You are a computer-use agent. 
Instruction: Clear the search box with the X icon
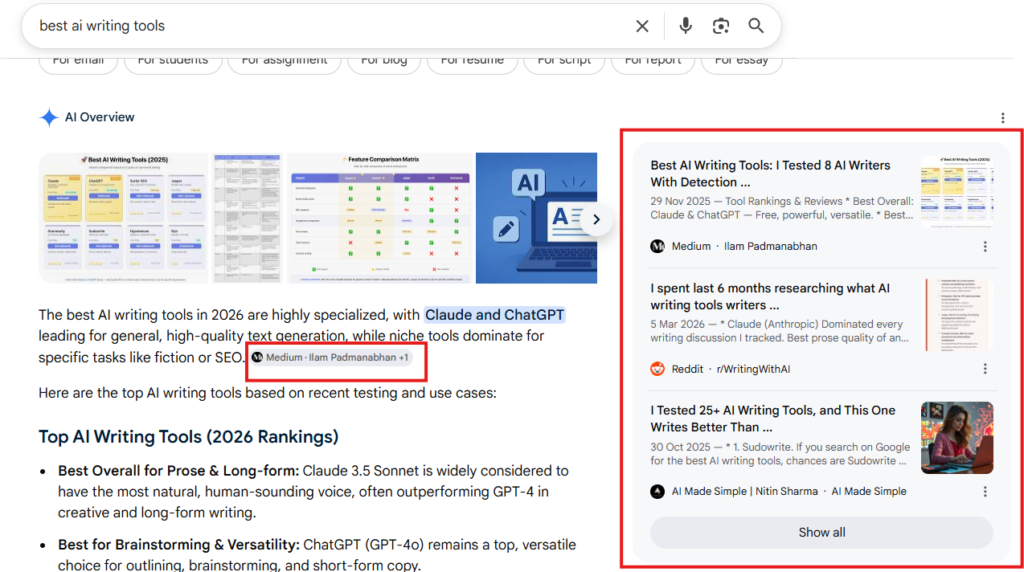point(642,26)
